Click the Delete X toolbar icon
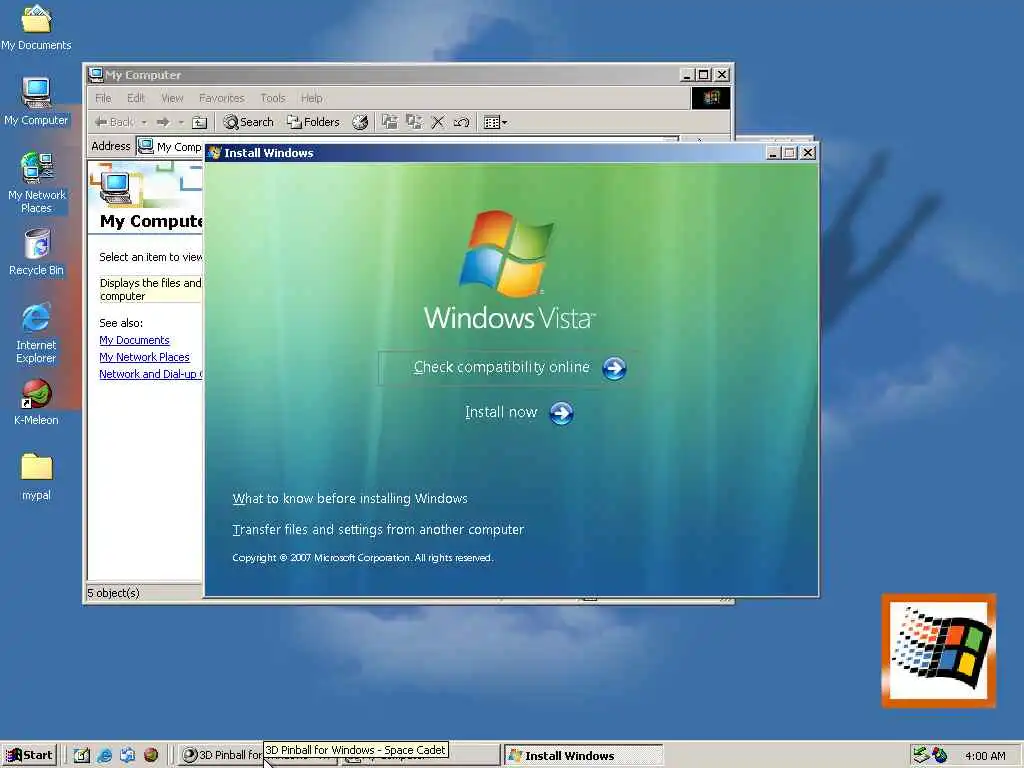The image size is (1024, 768). [x=438, y=122]
